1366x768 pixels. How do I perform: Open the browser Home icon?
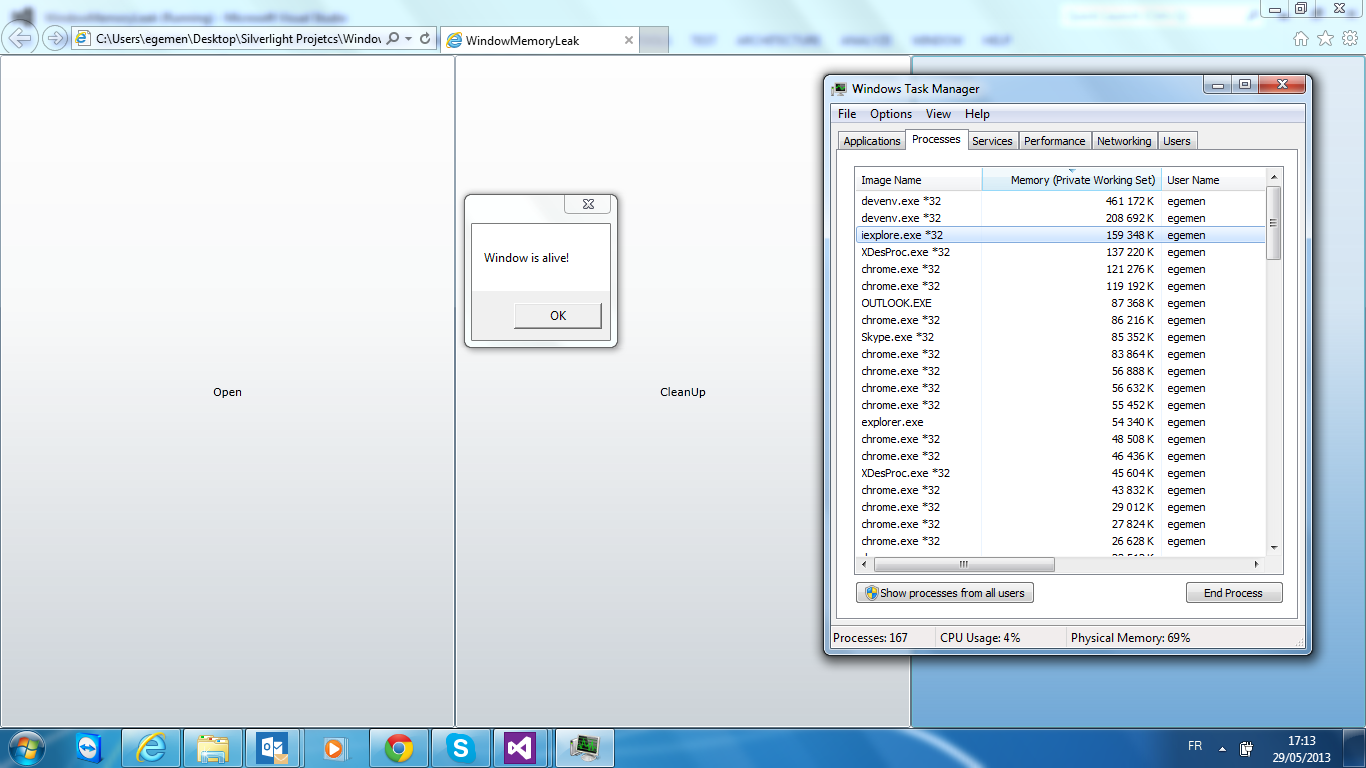pyautogui.click(x=1300, y=39)
